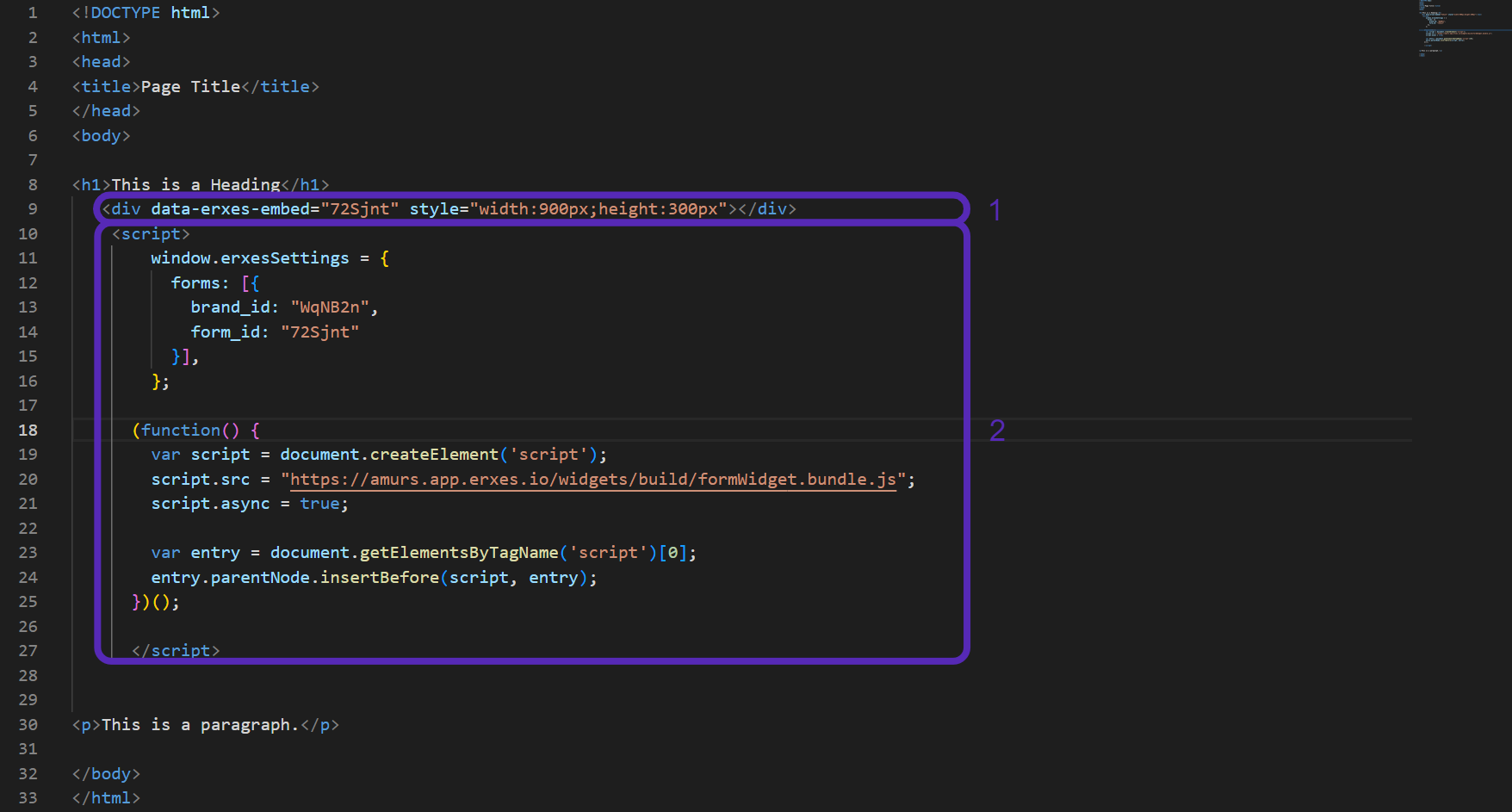1512x812 pixels.
Task: Click the closing </html> tag
Action: point(106,798)
